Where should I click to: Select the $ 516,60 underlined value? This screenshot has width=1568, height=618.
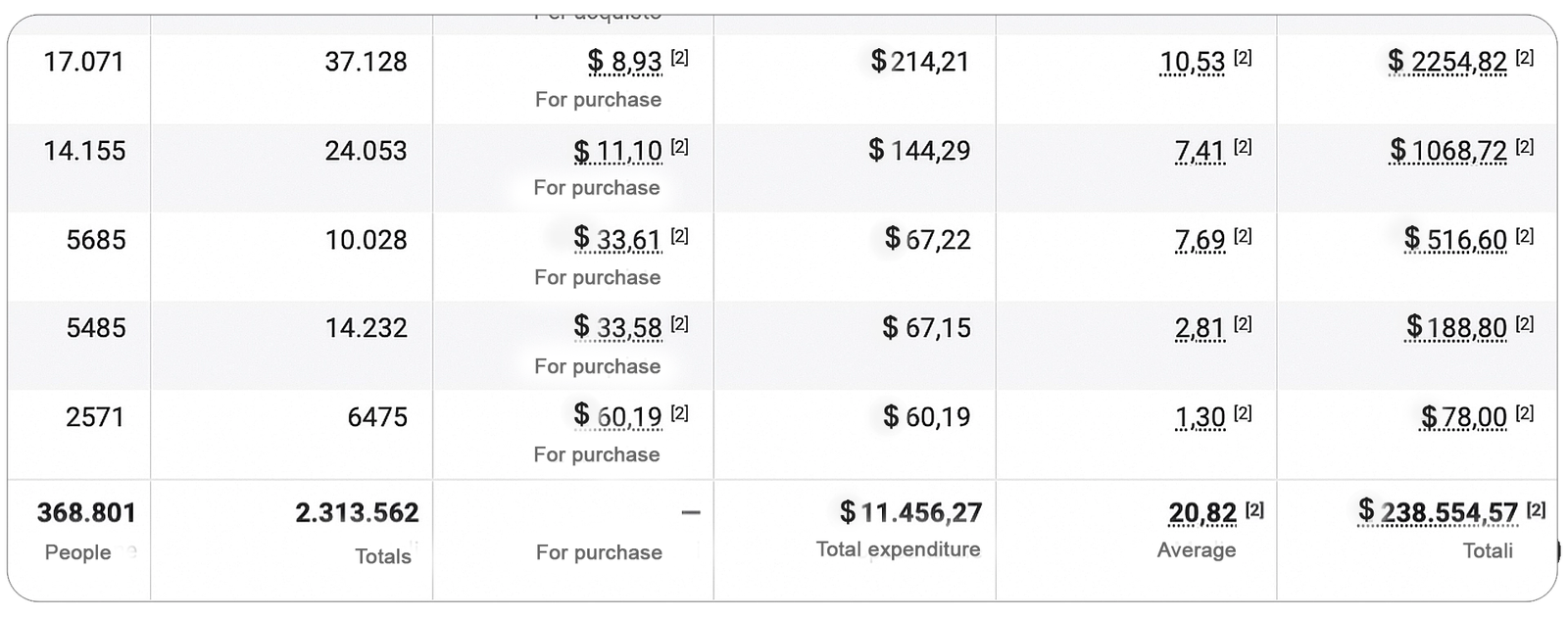[1454, 240]
